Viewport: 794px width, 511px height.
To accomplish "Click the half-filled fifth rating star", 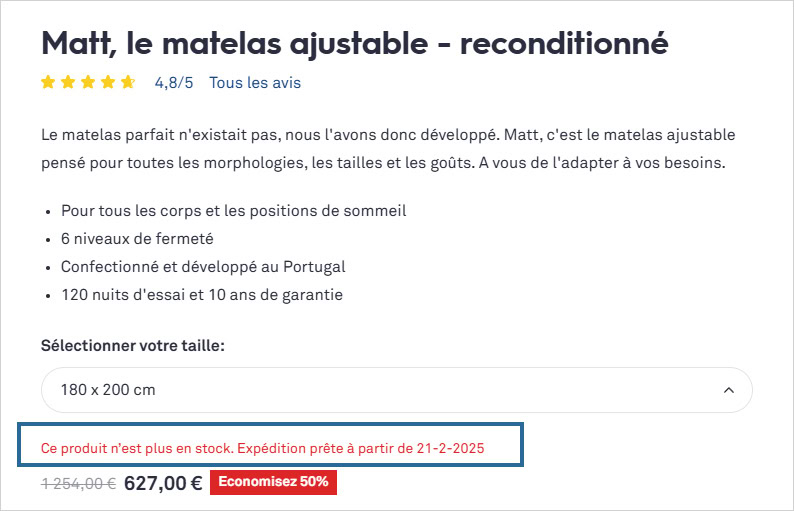I will [x=128, y=83].
